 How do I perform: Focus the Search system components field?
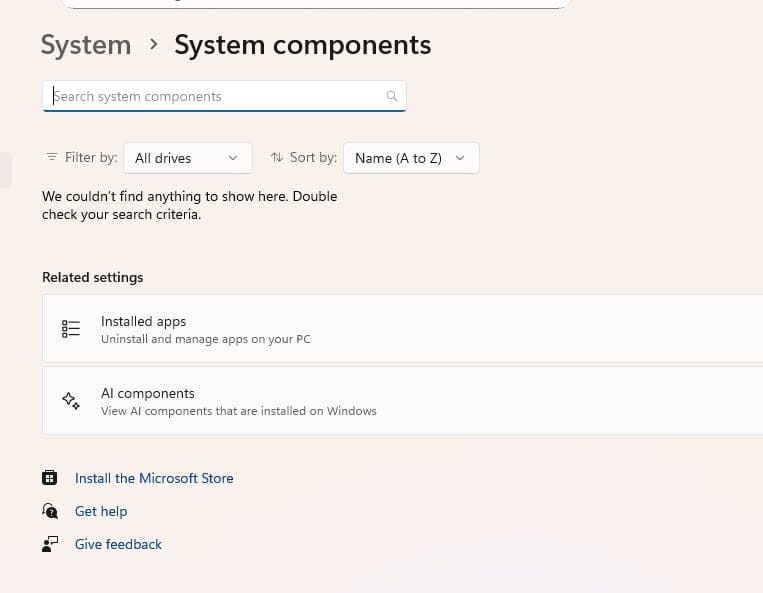(x=215, y=96)
